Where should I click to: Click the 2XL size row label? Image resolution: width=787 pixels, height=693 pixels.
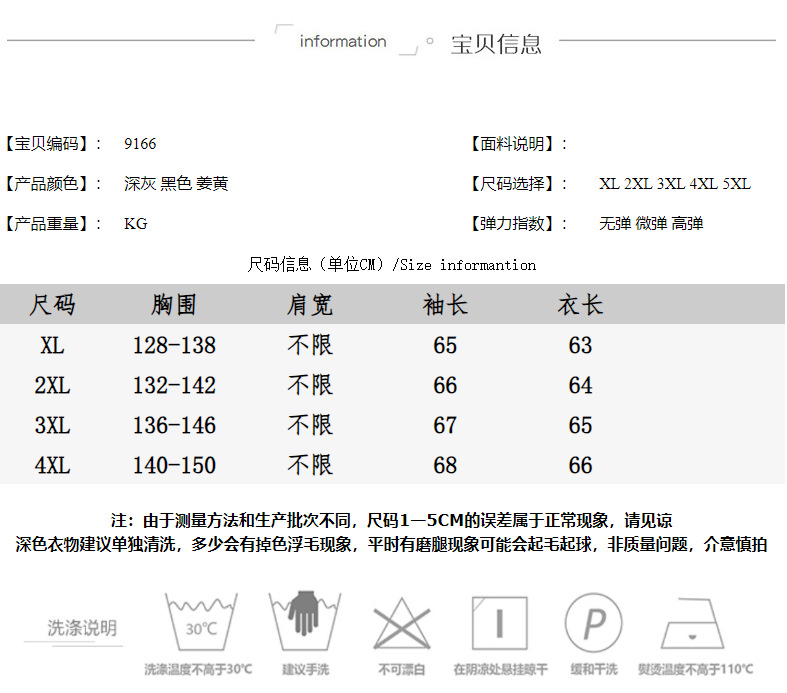pos(52,385)
